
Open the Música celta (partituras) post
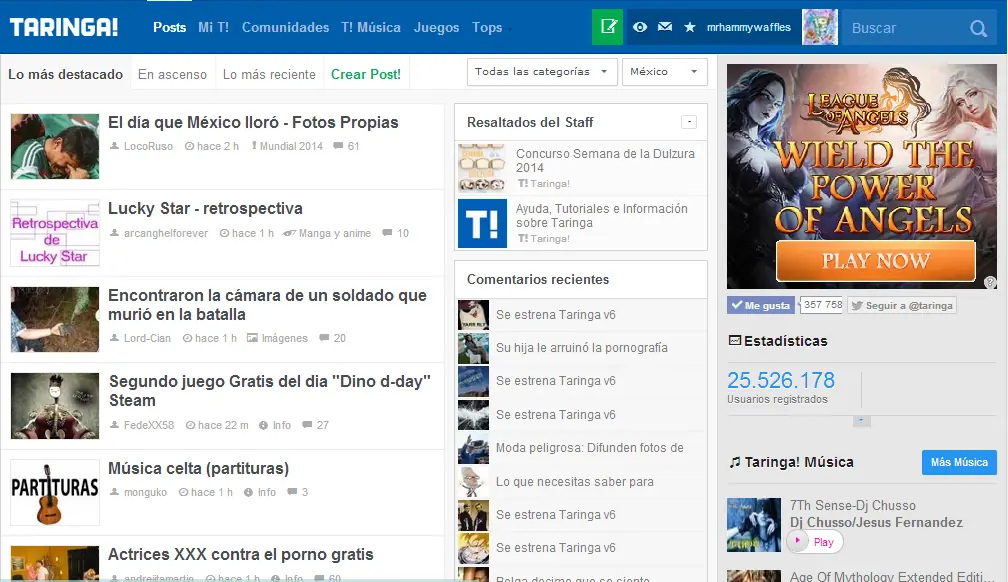[199, 468]
